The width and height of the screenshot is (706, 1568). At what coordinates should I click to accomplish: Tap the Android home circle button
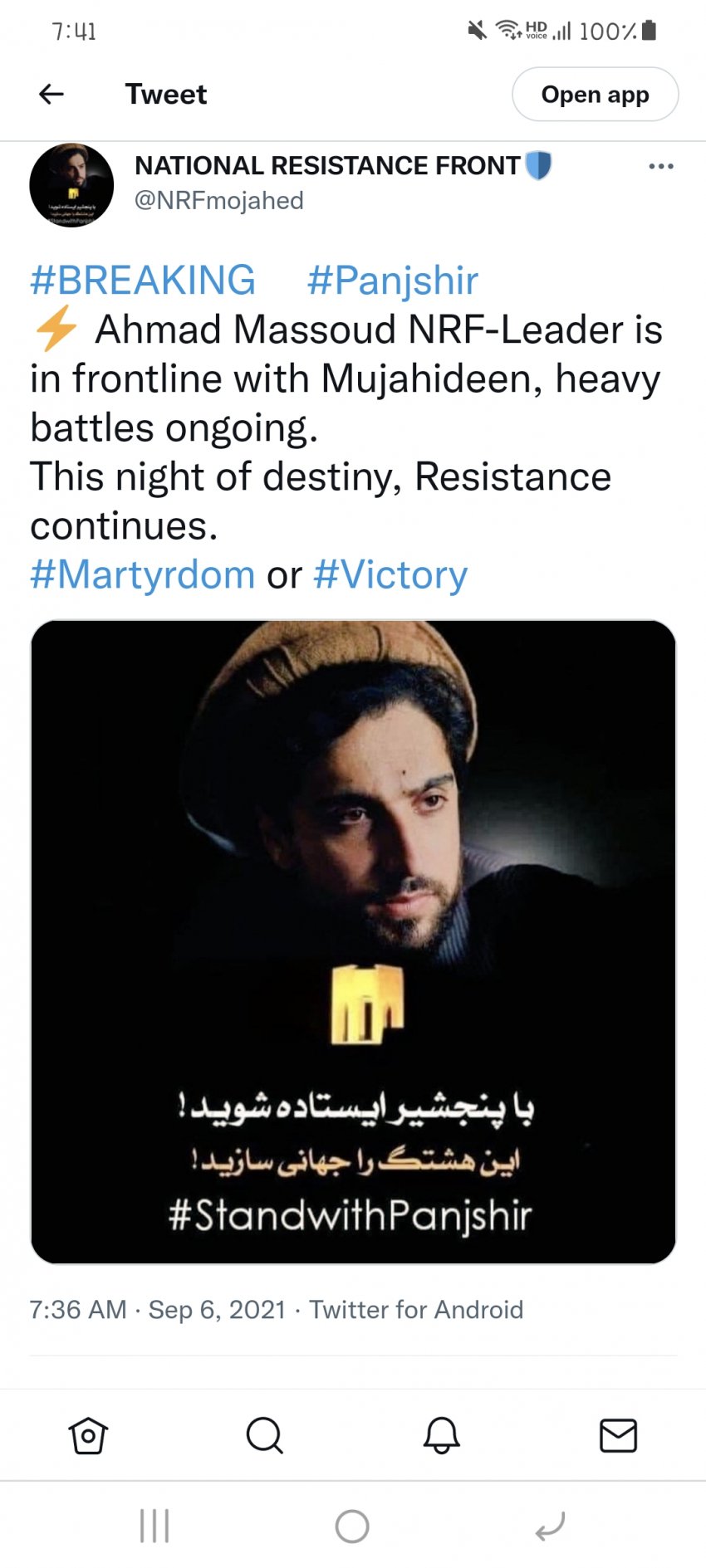coord(352,1526)
